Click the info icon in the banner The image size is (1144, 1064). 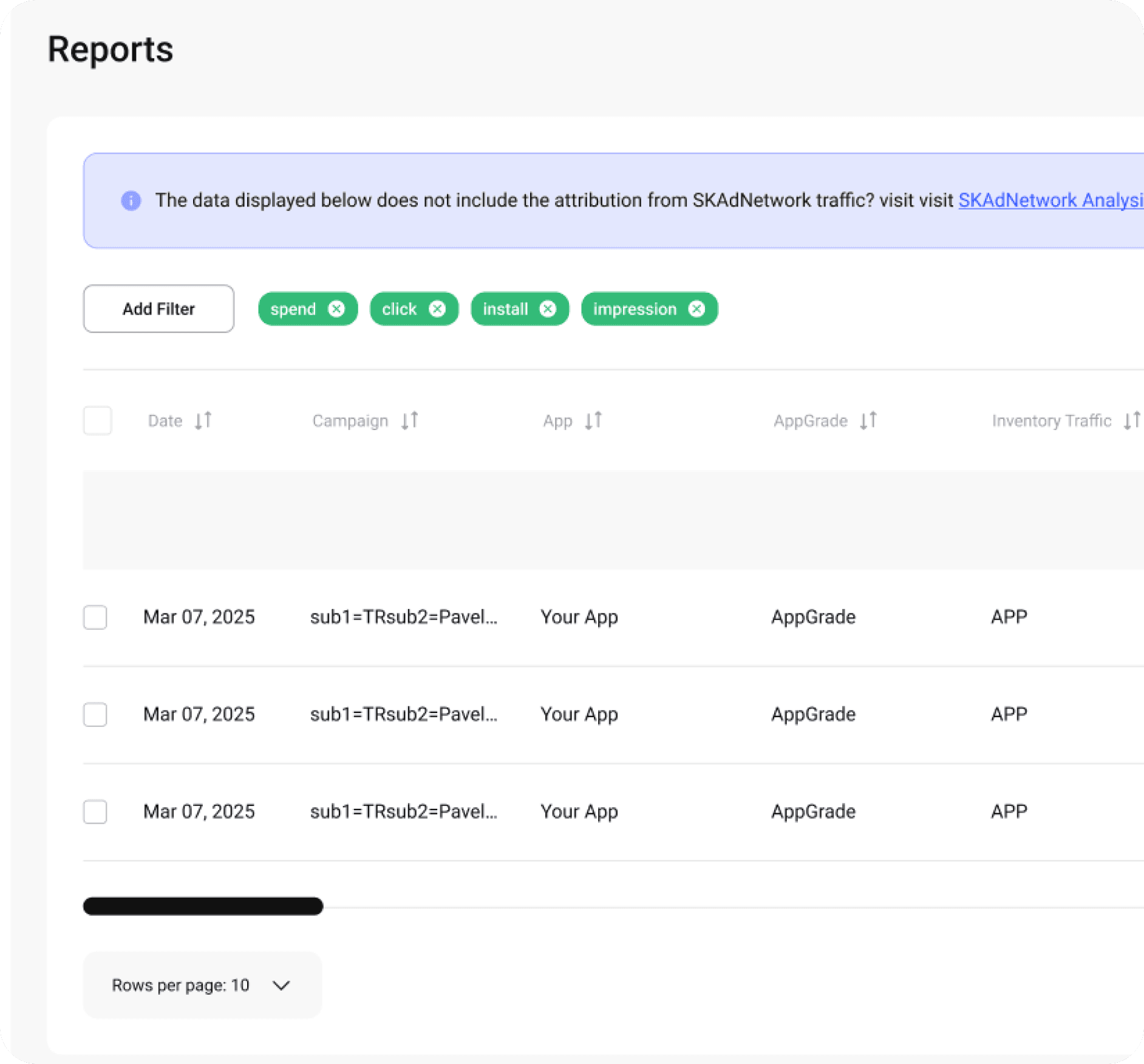131,200
